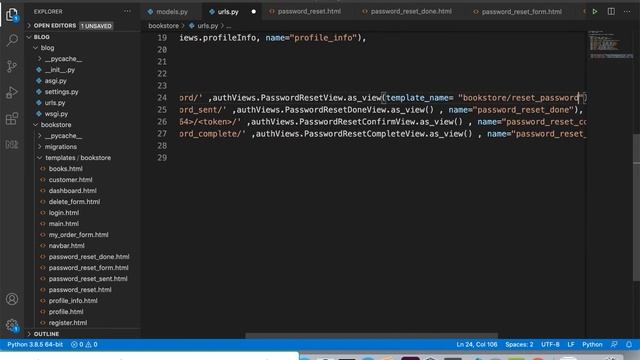Click the Split Editor icon
This screenshot has height=360, width=640.
click(x=611, y=11)
